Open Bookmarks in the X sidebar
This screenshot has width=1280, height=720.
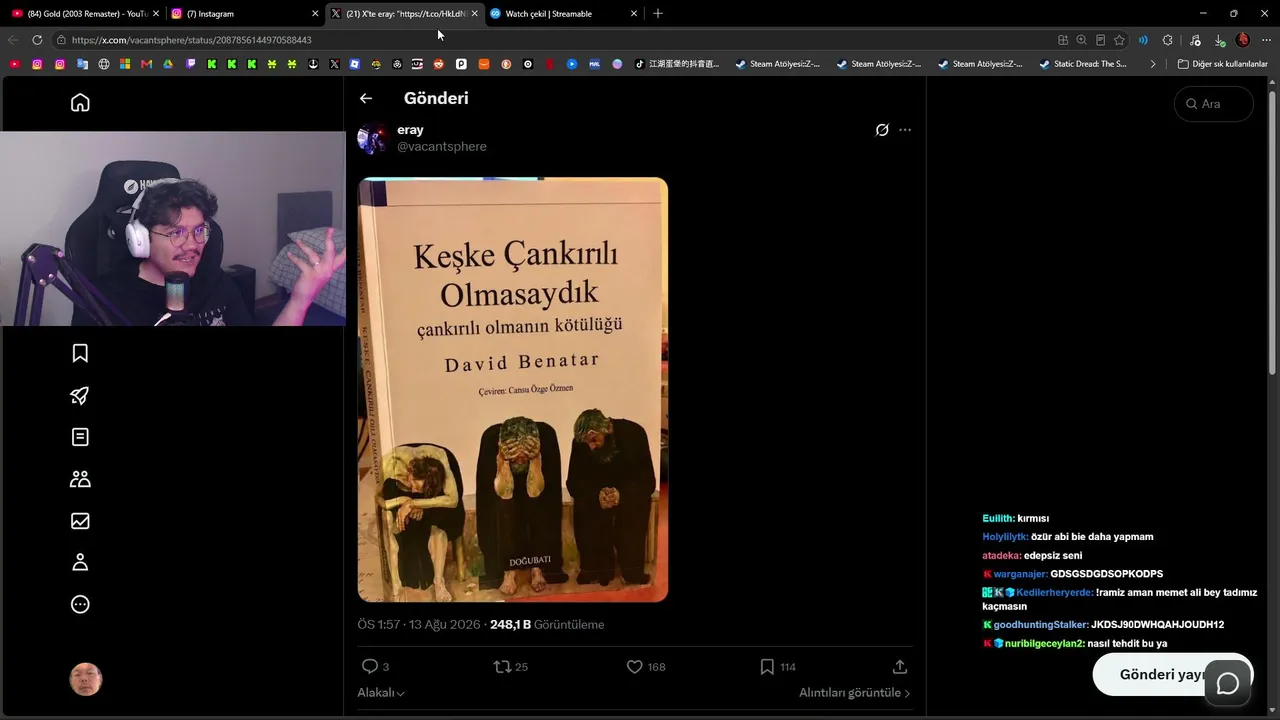click(80, 353)
